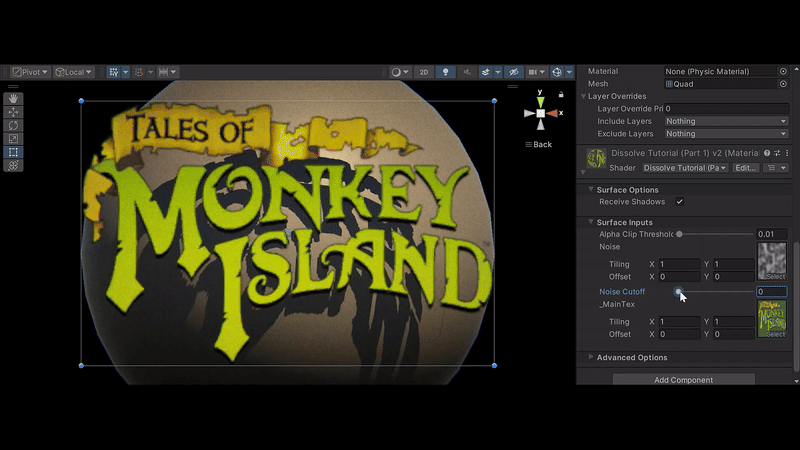Image resolution: width=800 pixels, height=450 pixels.
Task: Open the Gizmos dropdown arrow
Action: [x=569, y=72]
